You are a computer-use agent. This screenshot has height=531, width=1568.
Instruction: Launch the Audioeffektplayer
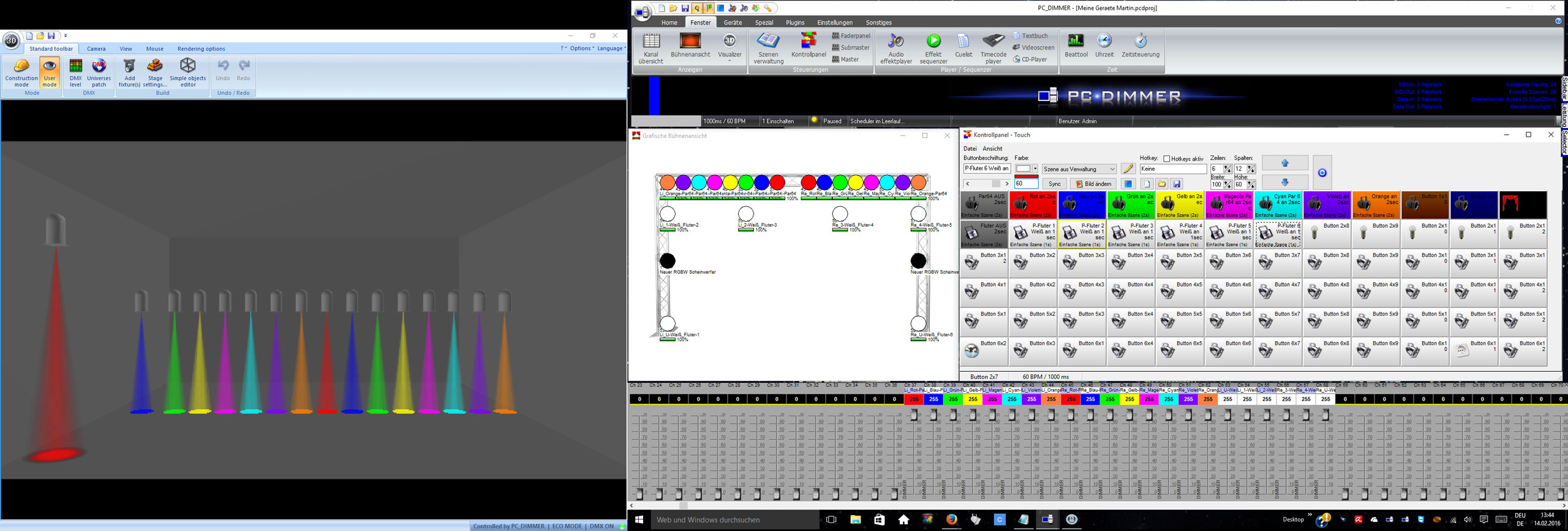(x=896, y=48)
